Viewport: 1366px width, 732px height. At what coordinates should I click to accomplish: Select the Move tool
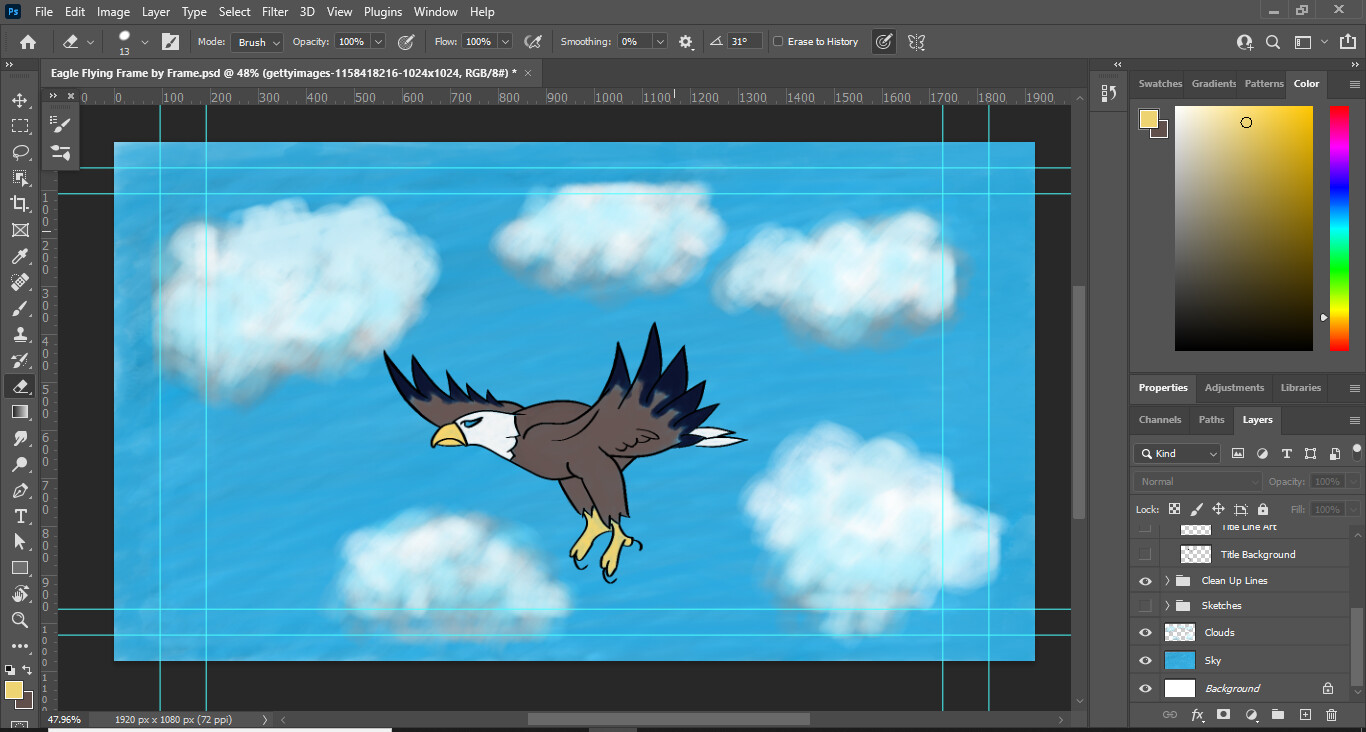(x=20, y=99)
